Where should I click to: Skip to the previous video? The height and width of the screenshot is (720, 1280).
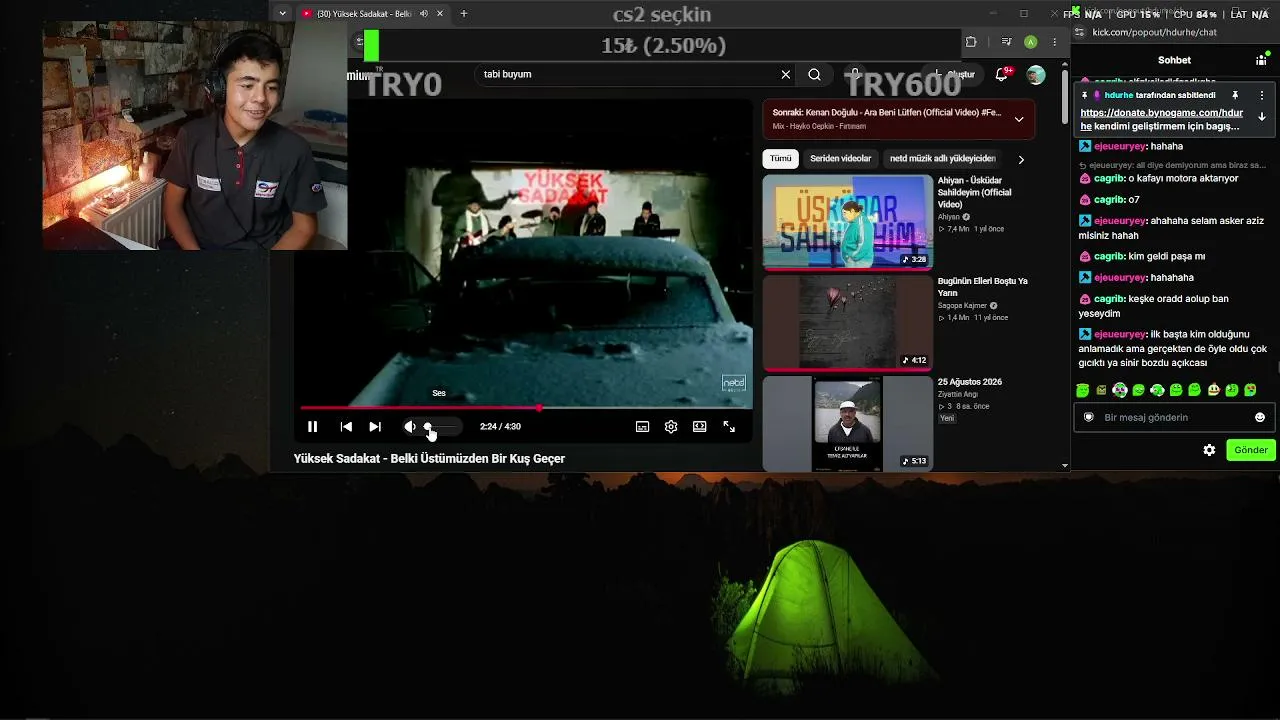[346, 427]
